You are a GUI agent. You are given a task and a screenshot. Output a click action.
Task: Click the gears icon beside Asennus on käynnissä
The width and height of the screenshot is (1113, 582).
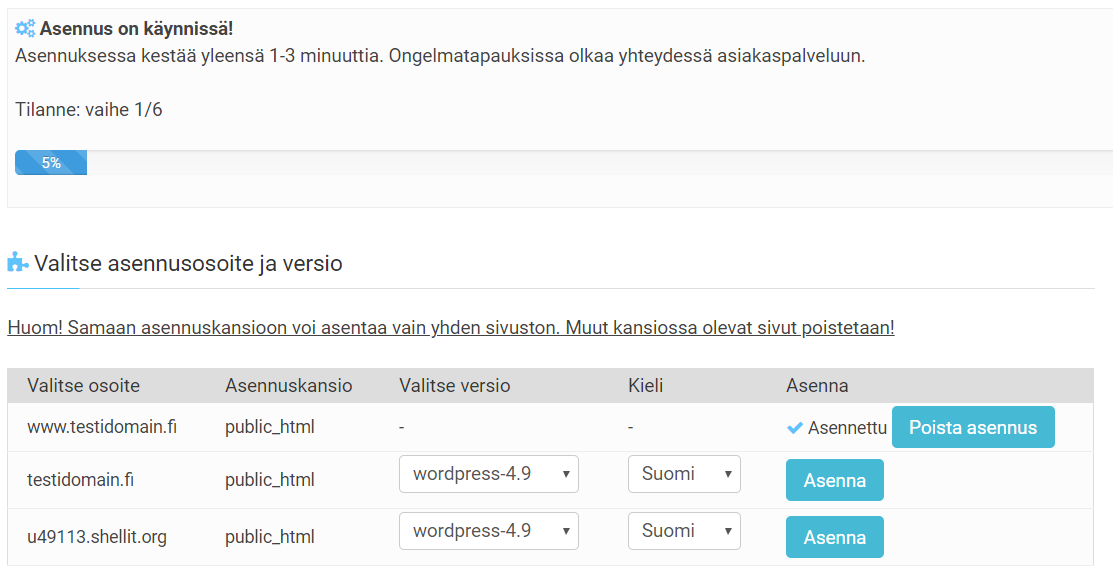(x=25, y=28)
